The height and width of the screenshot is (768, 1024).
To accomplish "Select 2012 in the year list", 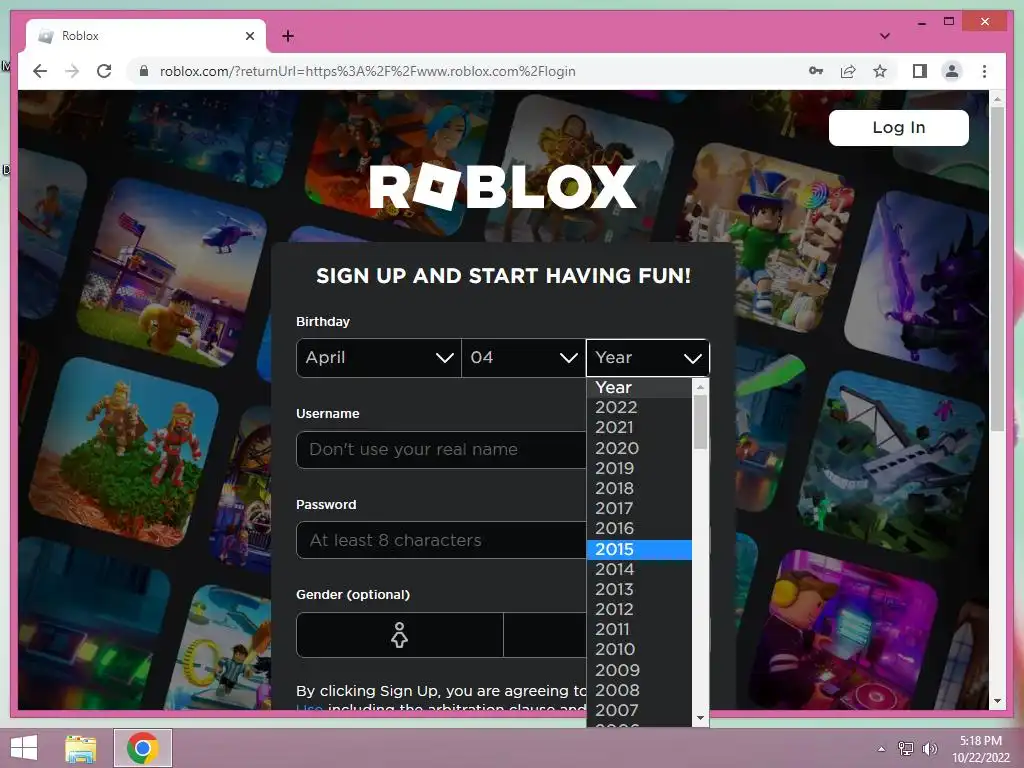I will tap(639, 609).
